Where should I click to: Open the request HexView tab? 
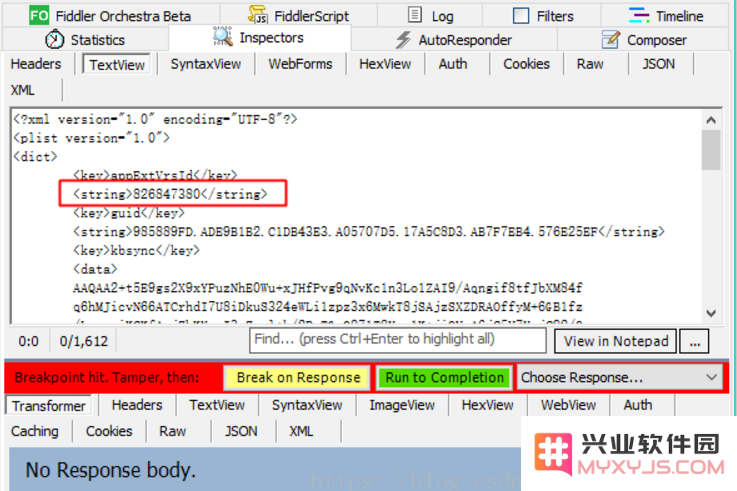pyautogui.click(x=385, y=64)
